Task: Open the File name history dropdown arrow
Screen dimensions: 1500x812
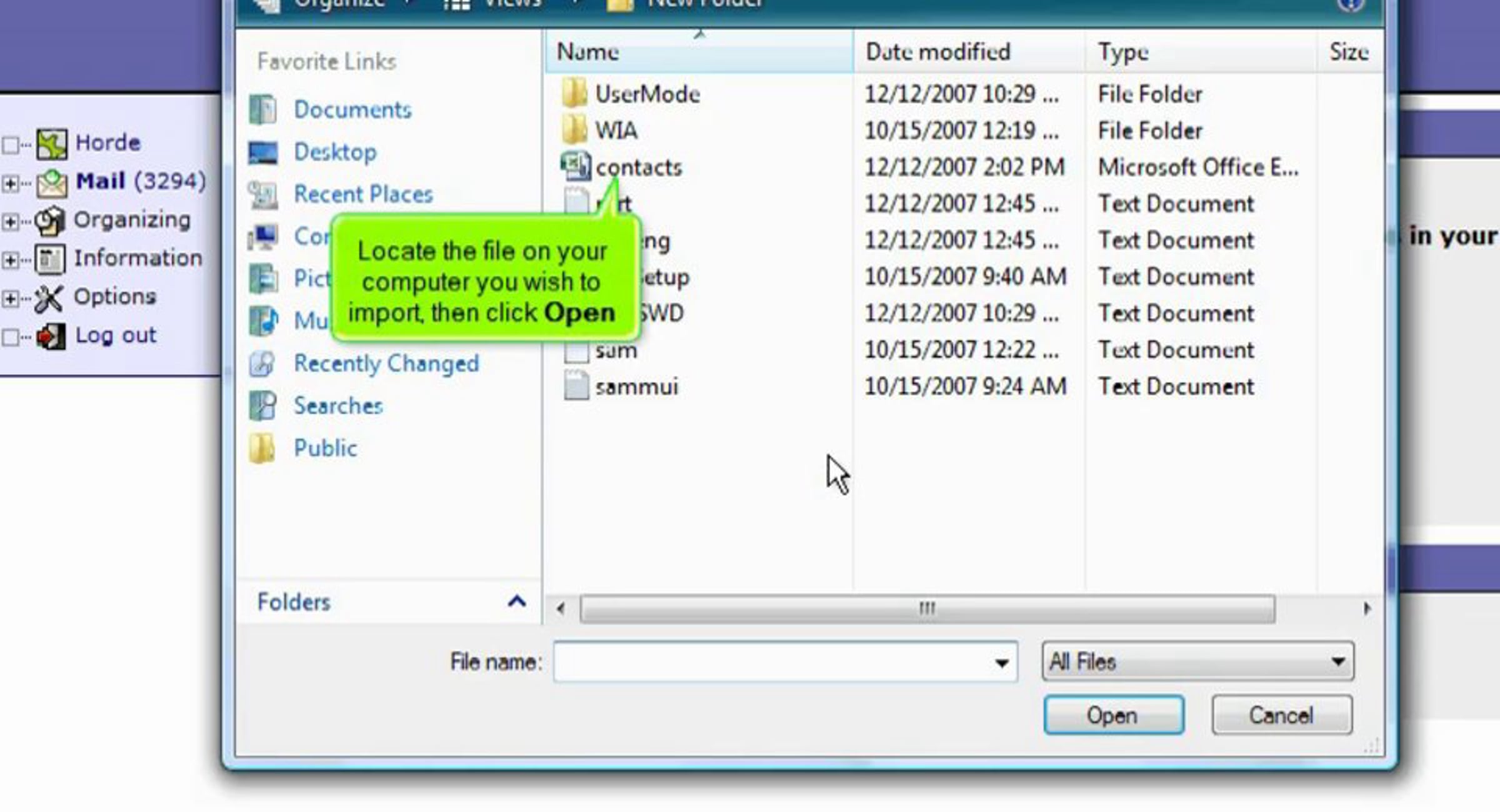Action: (x=1001, y=662)
